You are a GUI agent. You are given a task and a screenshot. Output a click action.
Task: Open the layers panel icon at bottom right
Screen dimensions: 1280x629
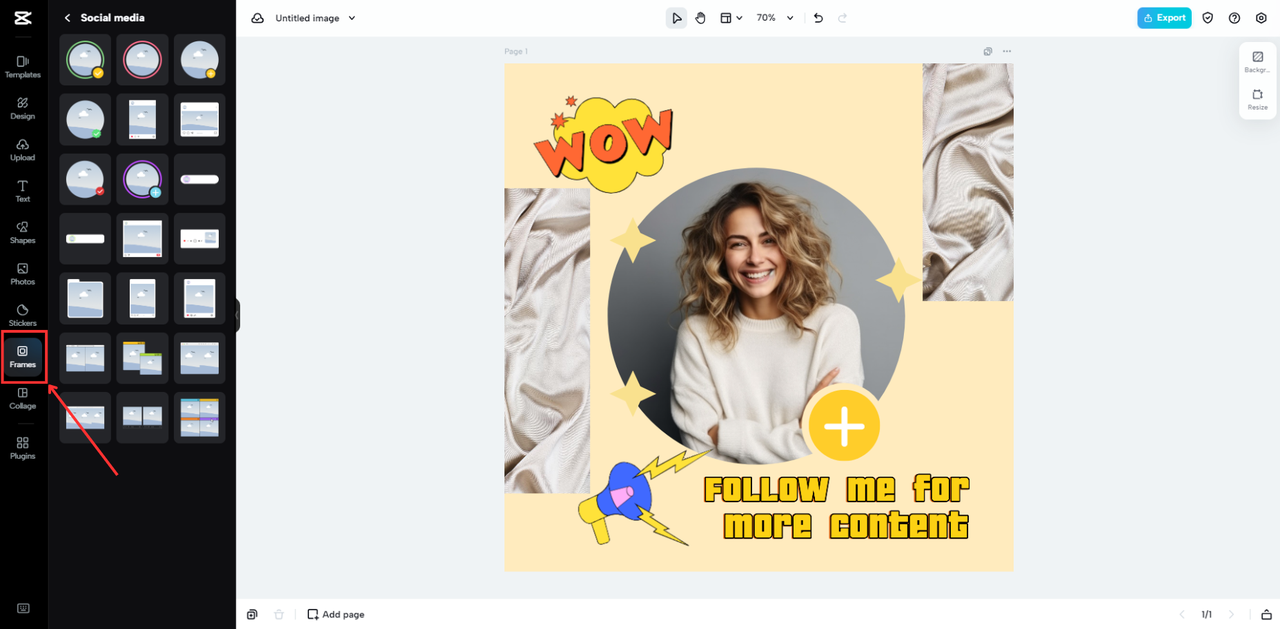coord(1266,614)
